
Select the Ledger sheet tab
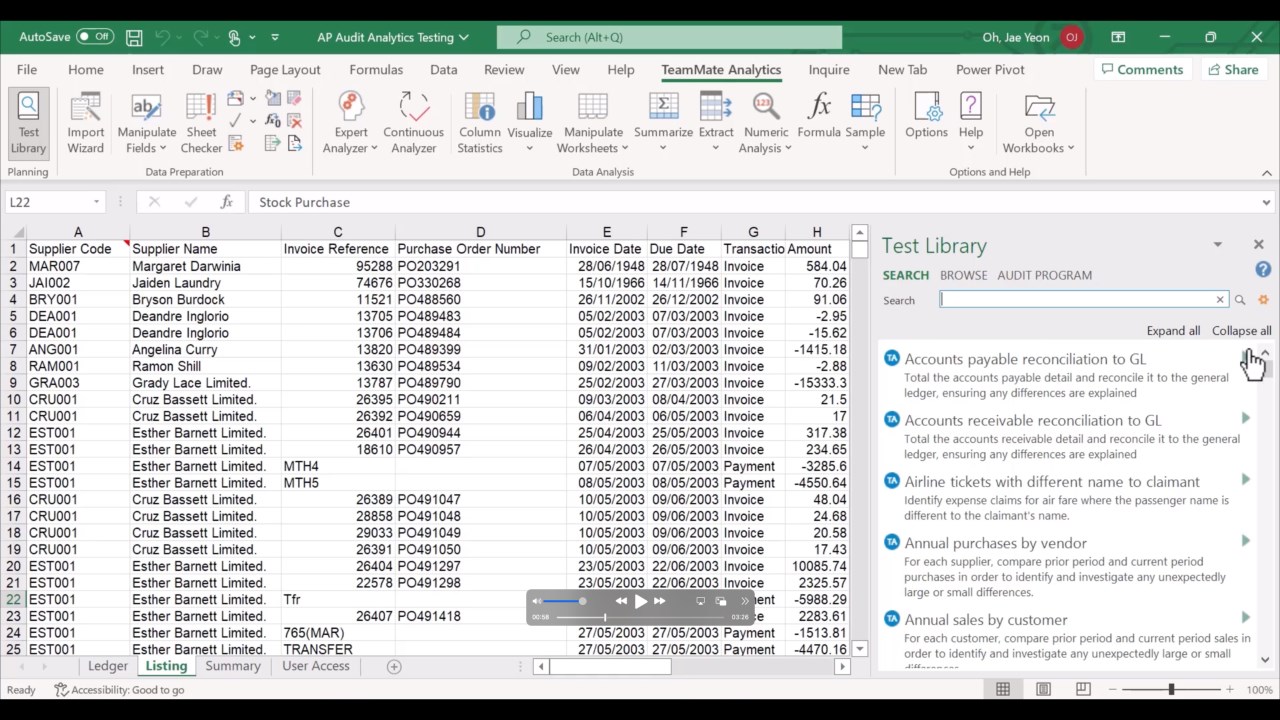[108, 666]
